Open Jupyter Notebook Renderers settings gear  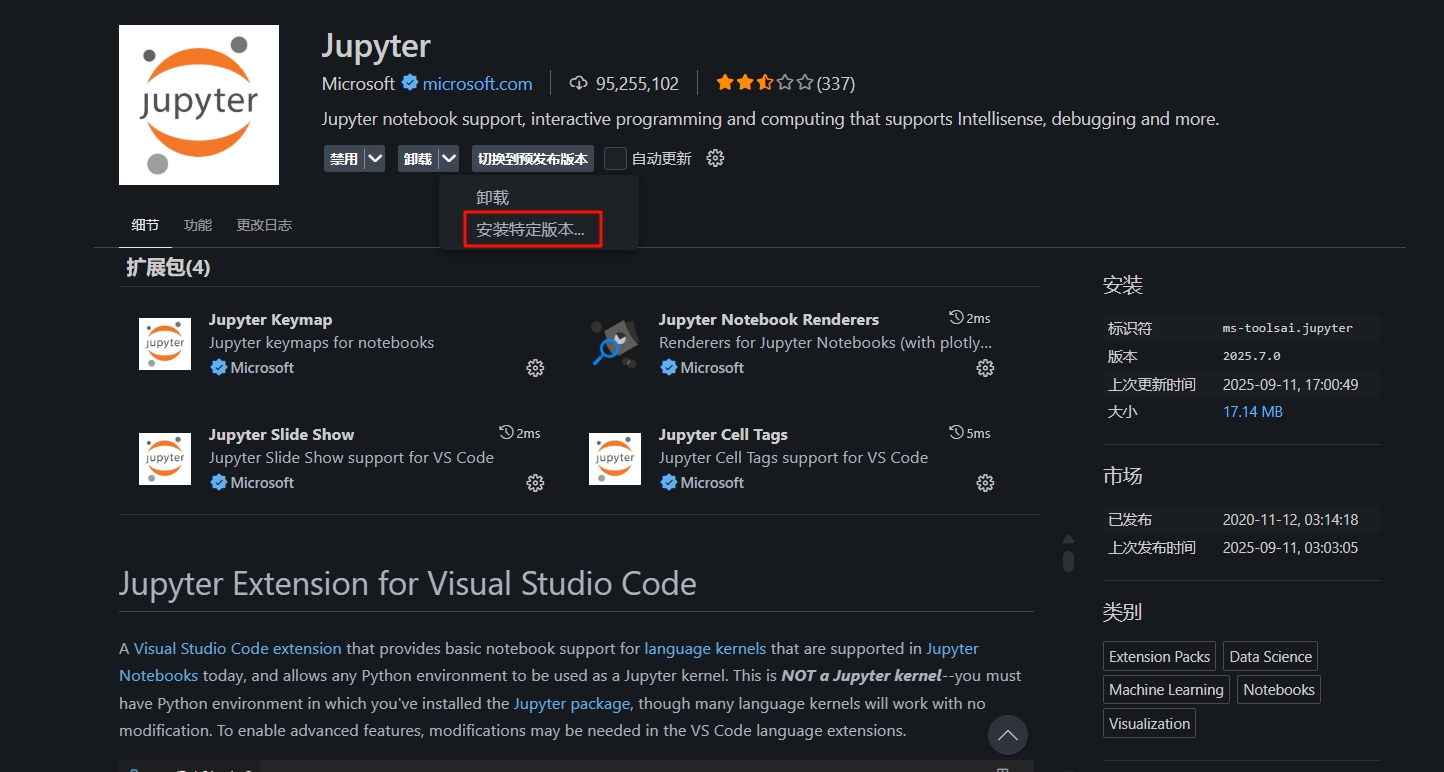tap(985, 368)
